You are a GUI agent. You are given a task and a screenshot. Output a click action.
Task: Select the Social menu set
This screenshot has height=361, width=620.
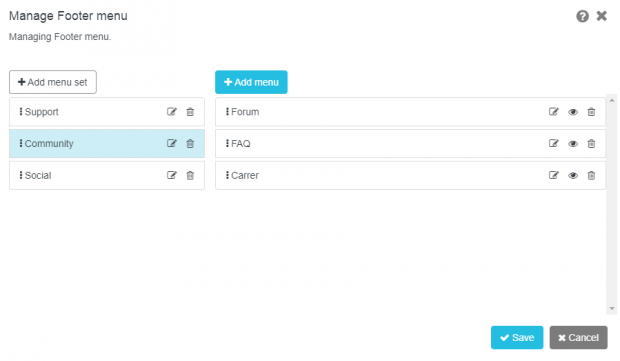107,175
